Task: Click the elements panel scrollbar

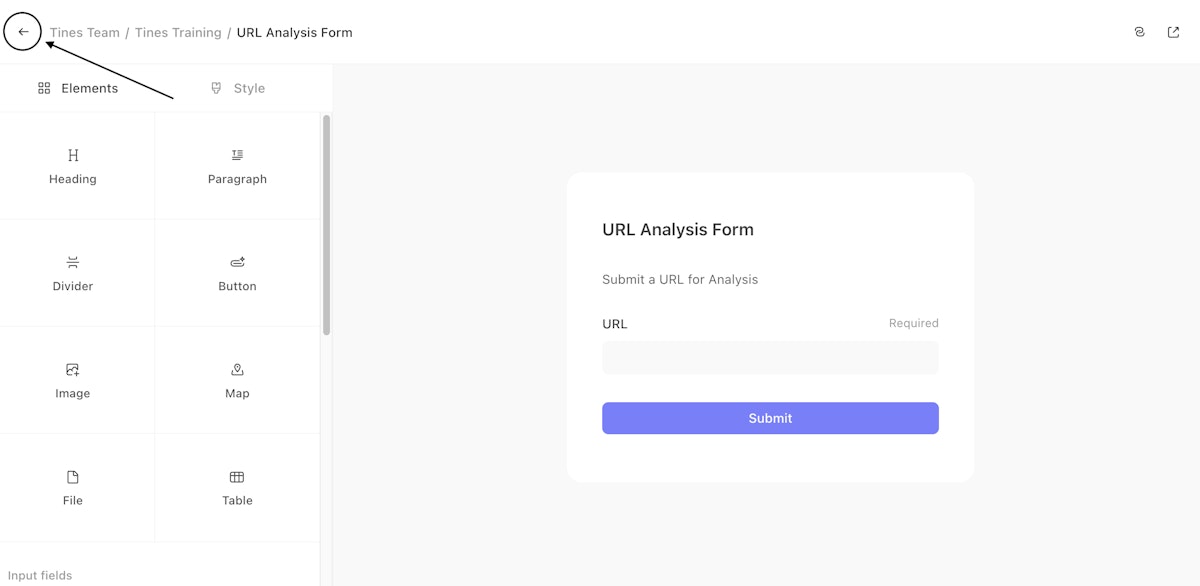Action: [326, 225]
